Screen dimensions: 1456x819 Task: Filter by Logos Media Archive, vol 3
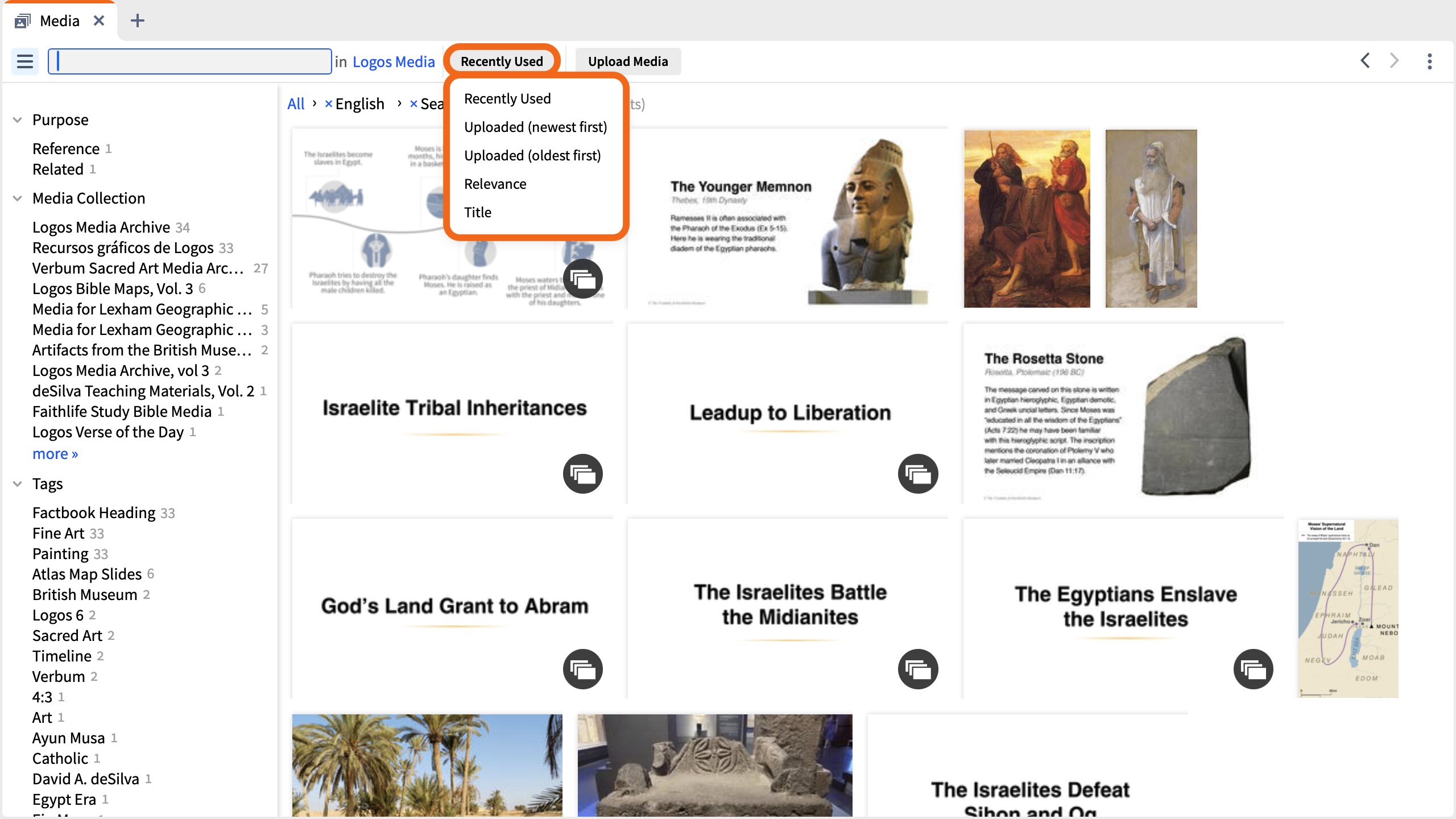click(121, 371)
